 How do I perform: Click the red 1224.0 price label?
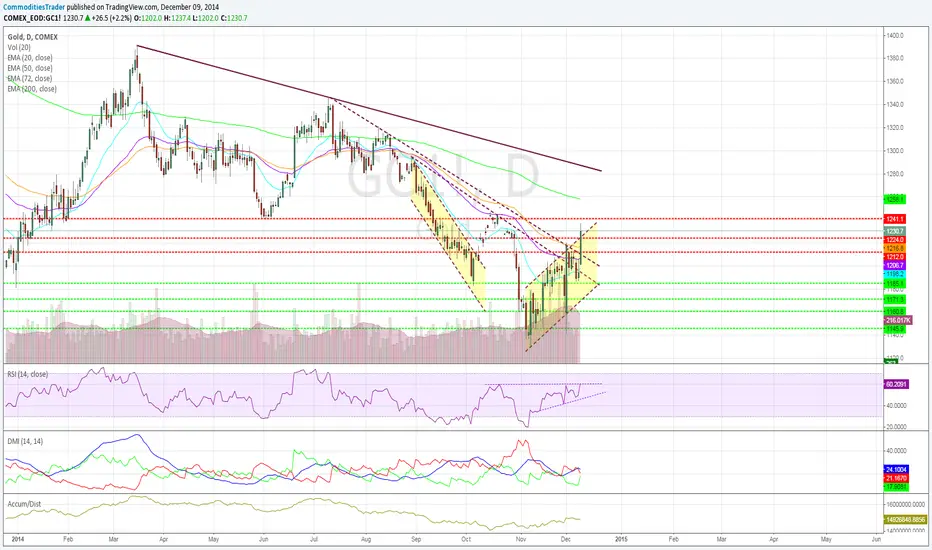(x=895, y=240)
